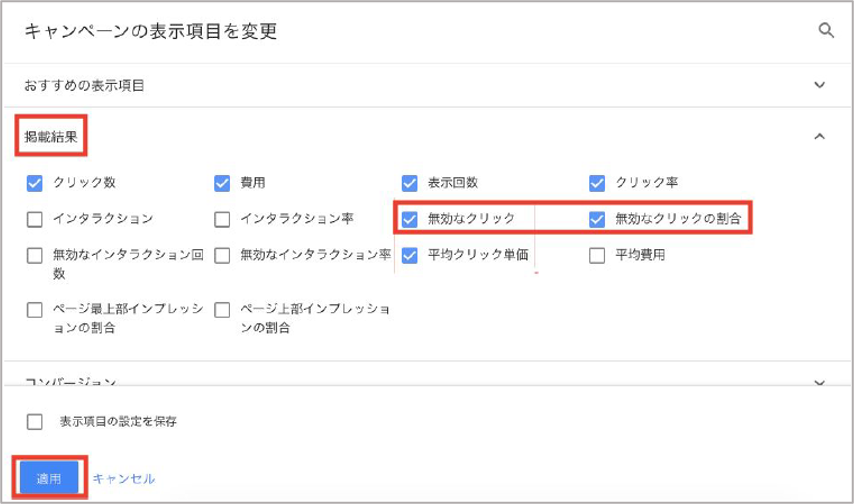The height and width of the screenshot is (504, 854).
Task: Expand the コンバージョン section
Action: (x=819, y=383)
